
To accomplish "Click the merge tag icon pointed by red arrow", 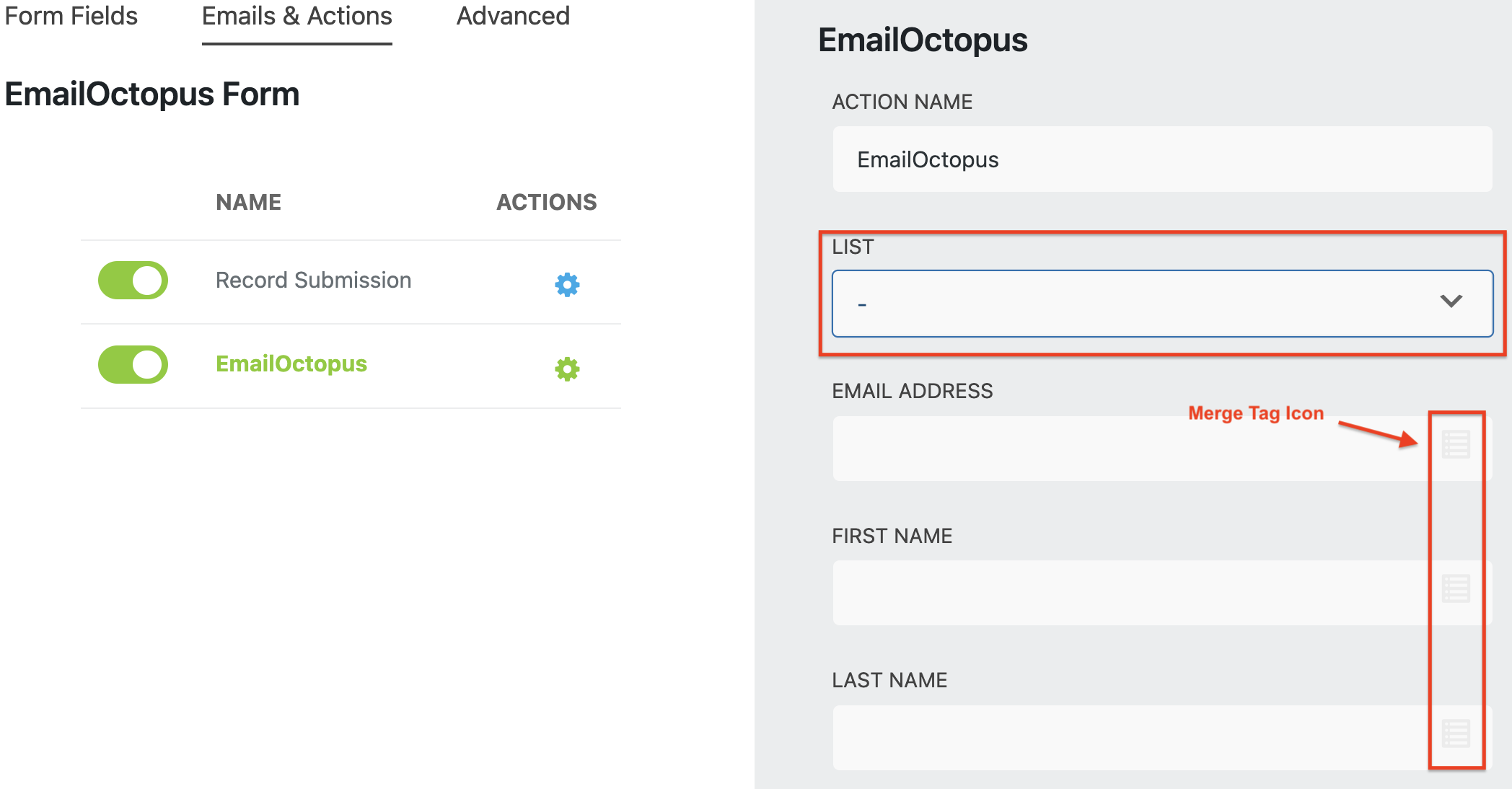I will (1455, 444).
